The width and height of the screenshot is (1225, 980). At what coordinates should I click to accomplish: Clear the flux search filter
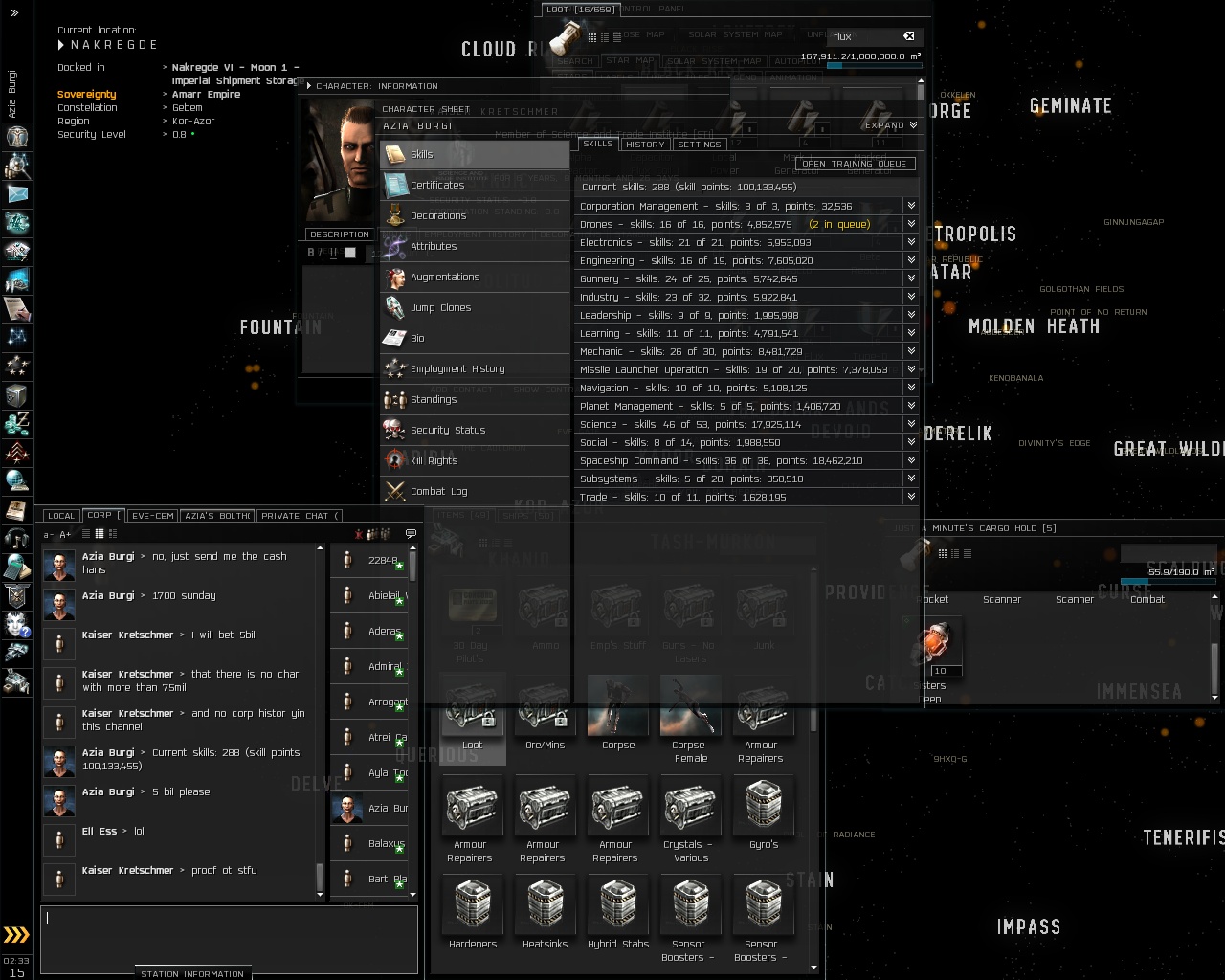pyautogui.click(x=909, y=36)
